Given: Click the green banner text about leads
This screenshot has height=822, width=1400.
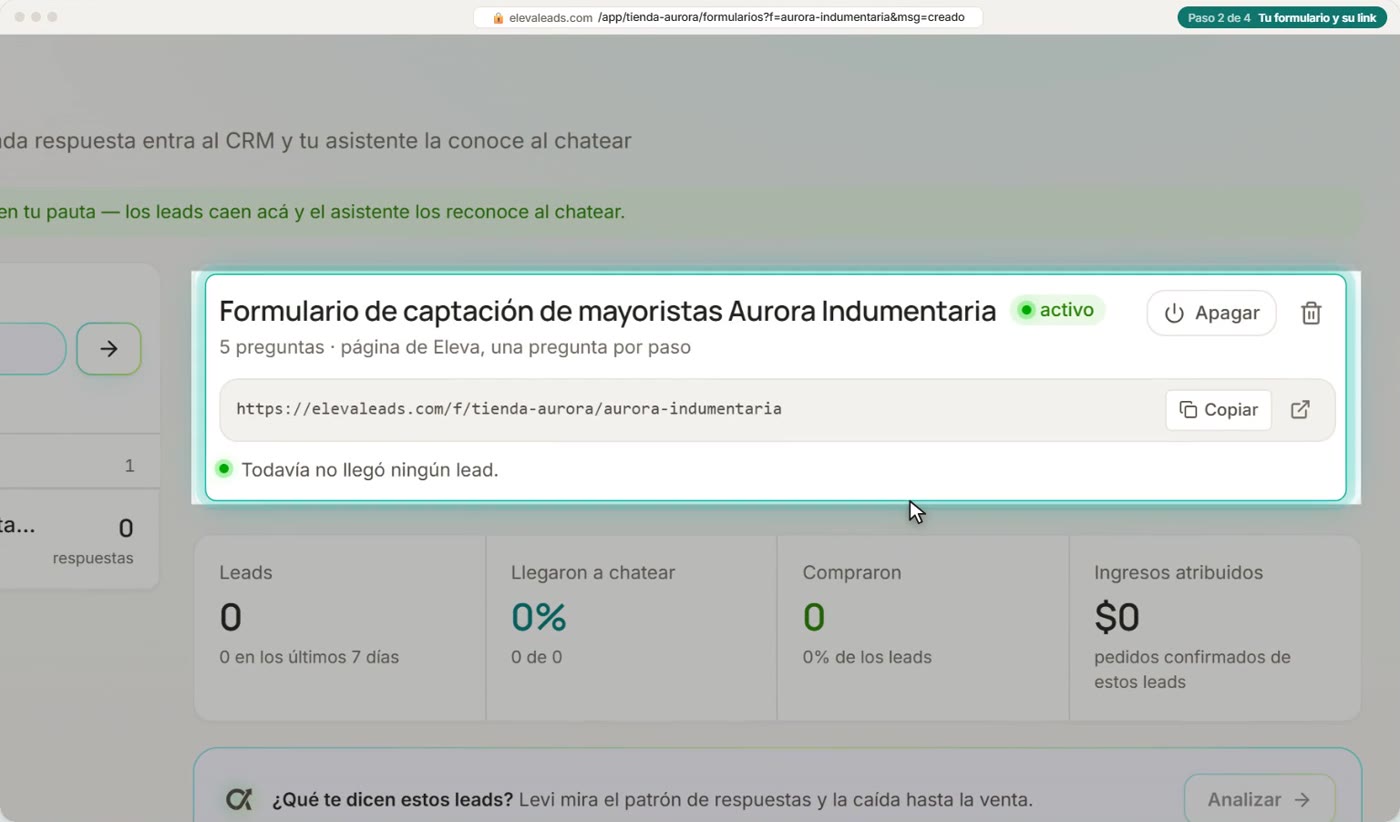Looking at the screenshot, I should coord(312,212).
